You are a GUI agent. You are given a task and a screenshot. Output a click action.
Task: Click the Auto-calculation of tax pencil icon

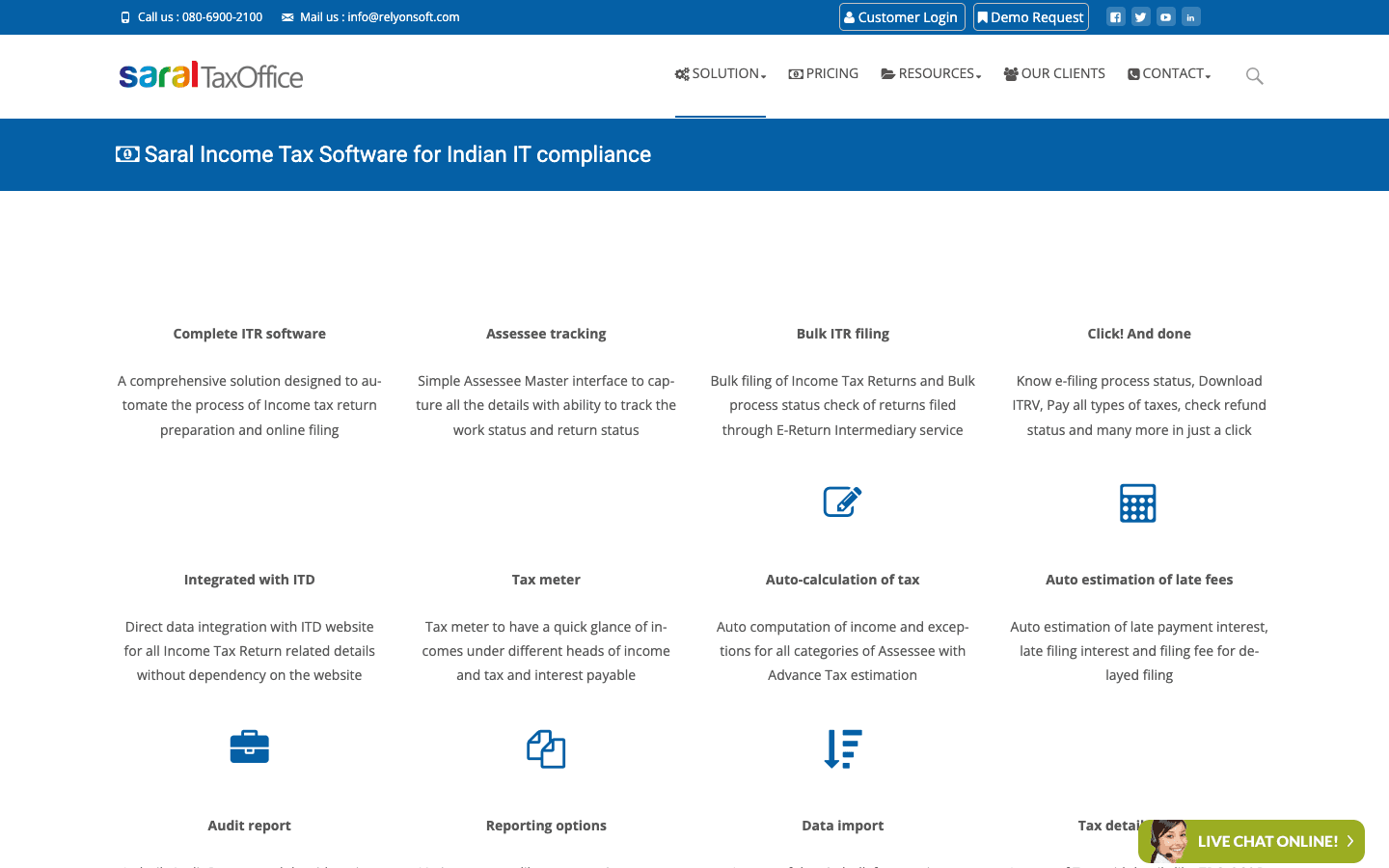[842, 502]
